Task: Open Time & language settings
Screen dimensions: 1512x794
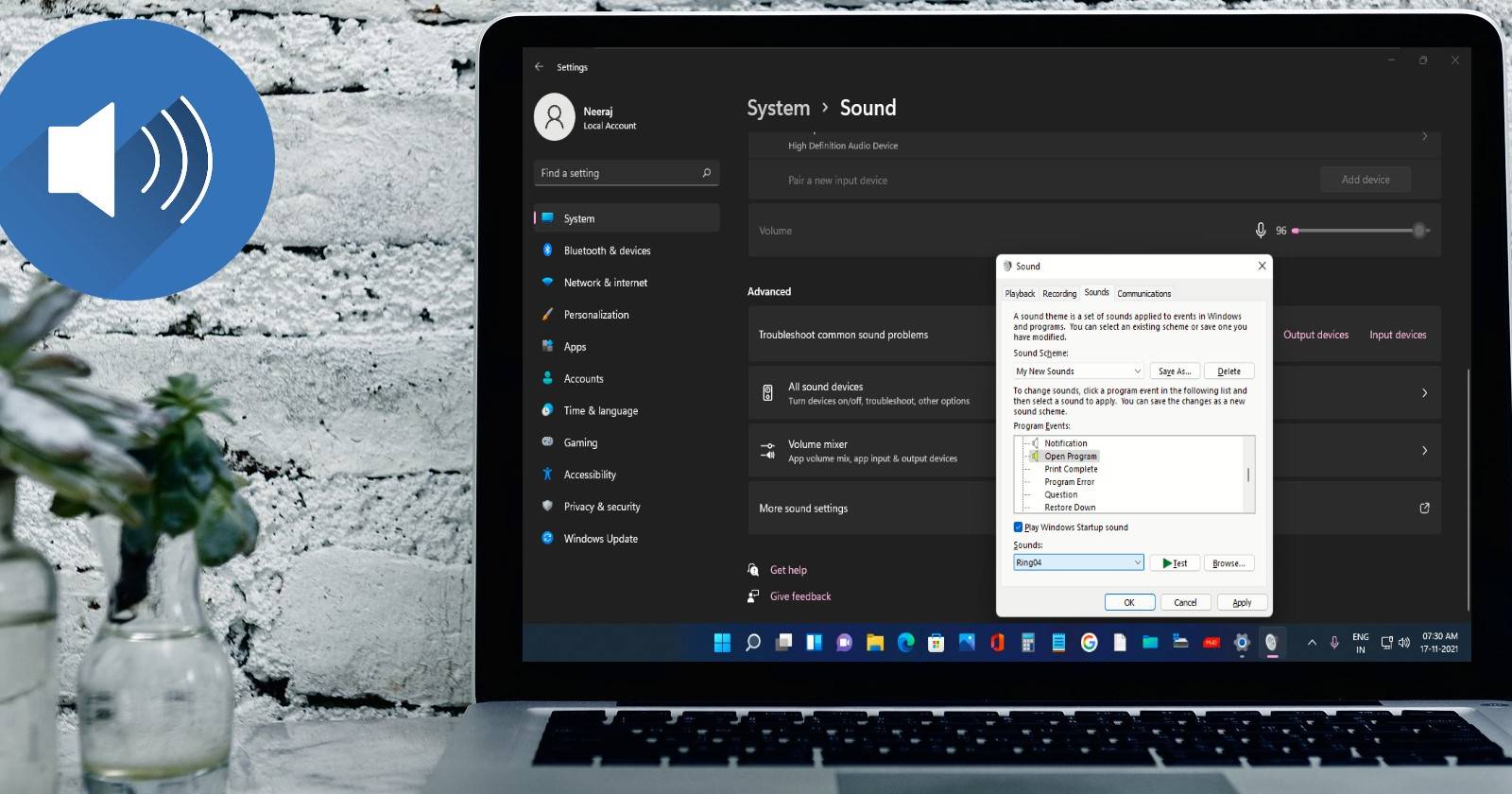Action: point(627,411)
